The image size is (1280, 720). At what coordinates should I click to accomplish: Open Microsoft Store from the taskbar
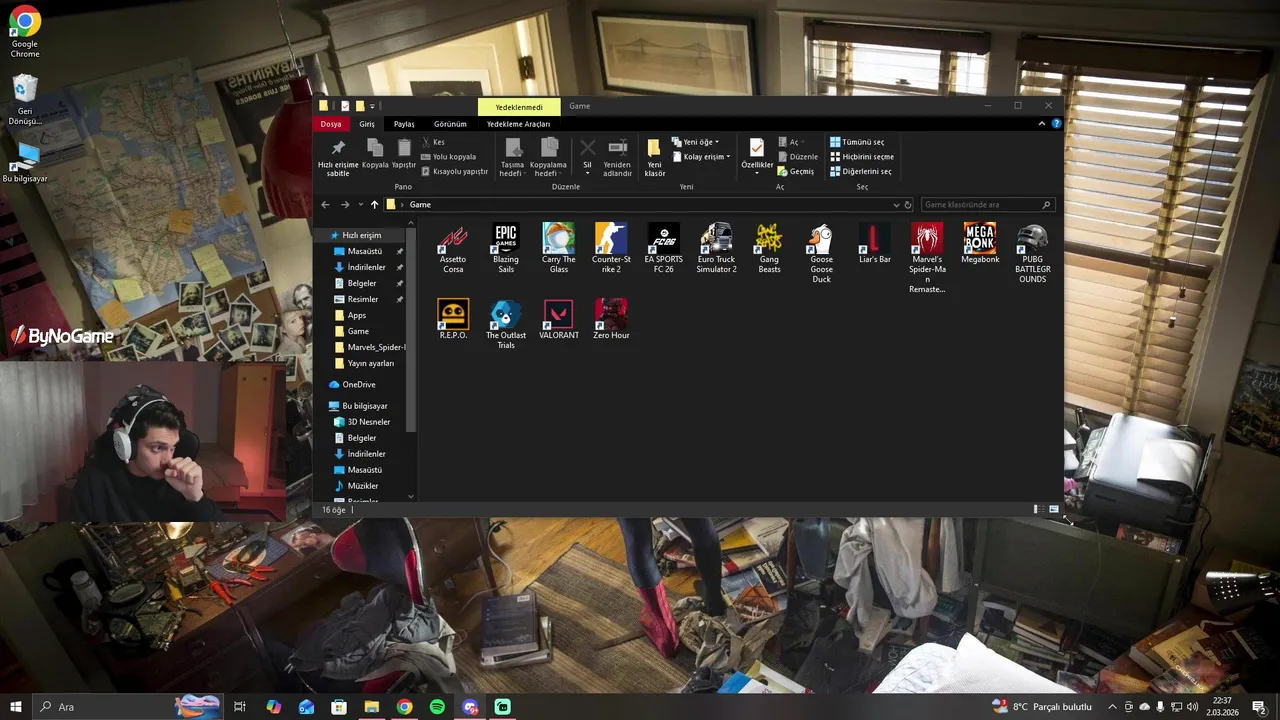pyautogui.click(x=339, y=707)
